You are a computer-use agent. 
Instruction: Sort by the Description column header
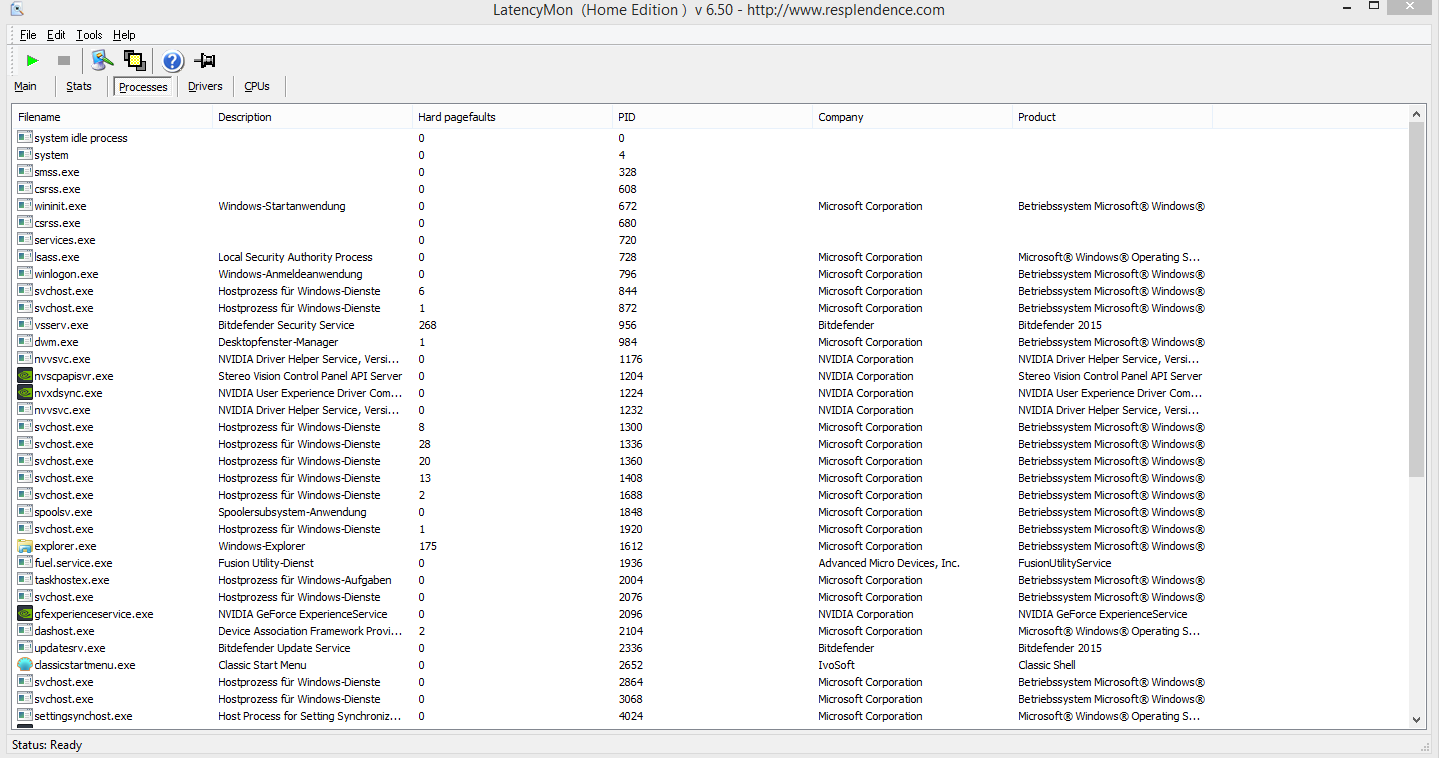pyautogui.click(x=313, y=117)
